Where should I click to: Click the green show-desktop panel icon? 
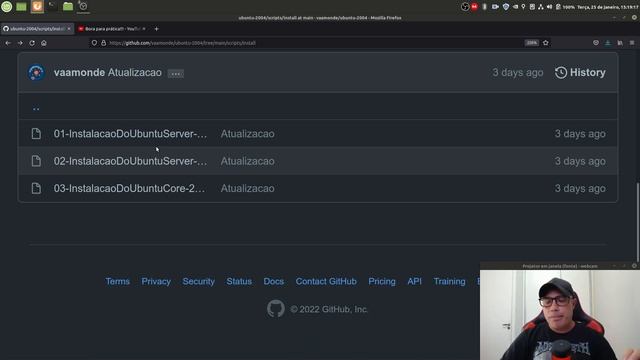point(21,7)
